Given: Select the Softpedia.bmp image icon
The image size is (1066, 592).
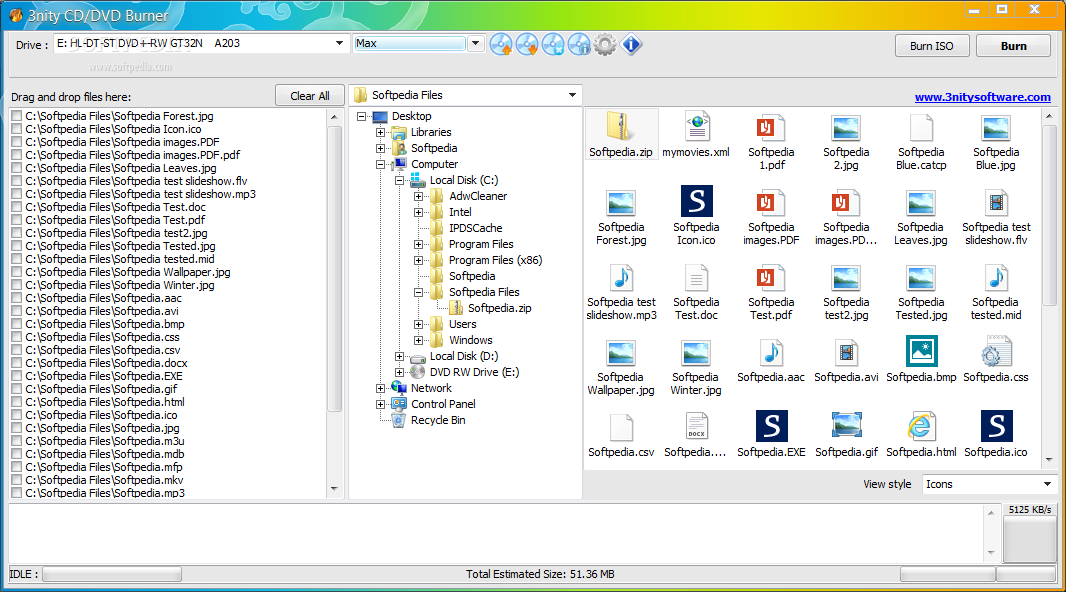Looking at the screenshot, I should pos(921,351).
